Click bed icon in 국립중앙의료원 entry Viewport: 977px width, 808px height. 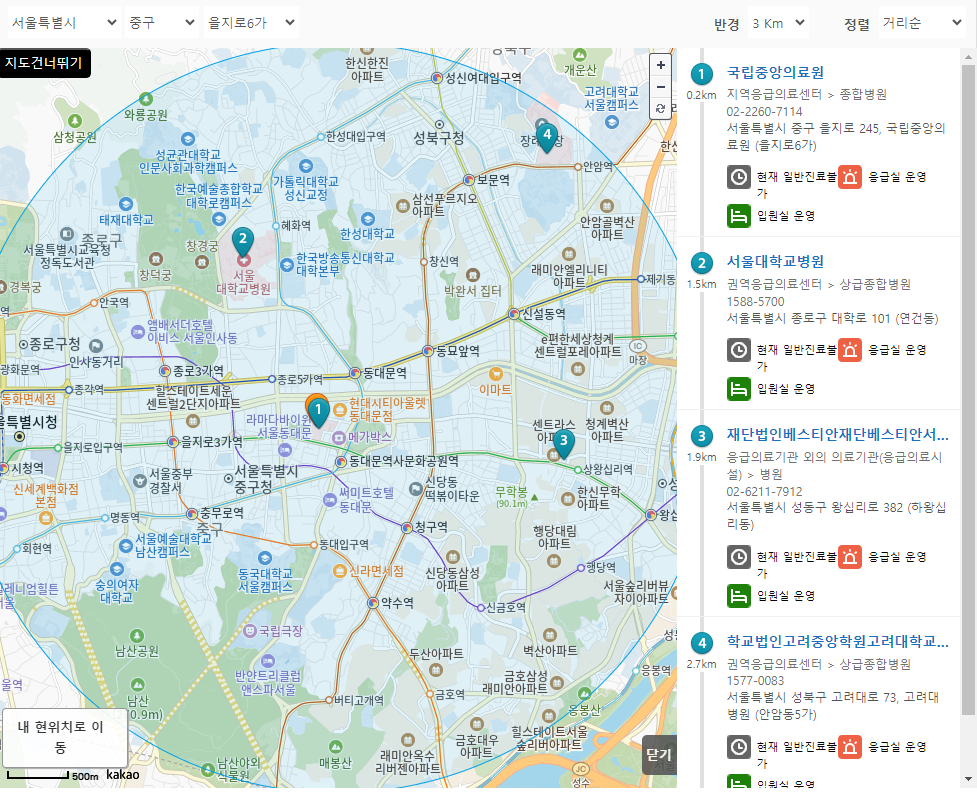pos(738,216)
